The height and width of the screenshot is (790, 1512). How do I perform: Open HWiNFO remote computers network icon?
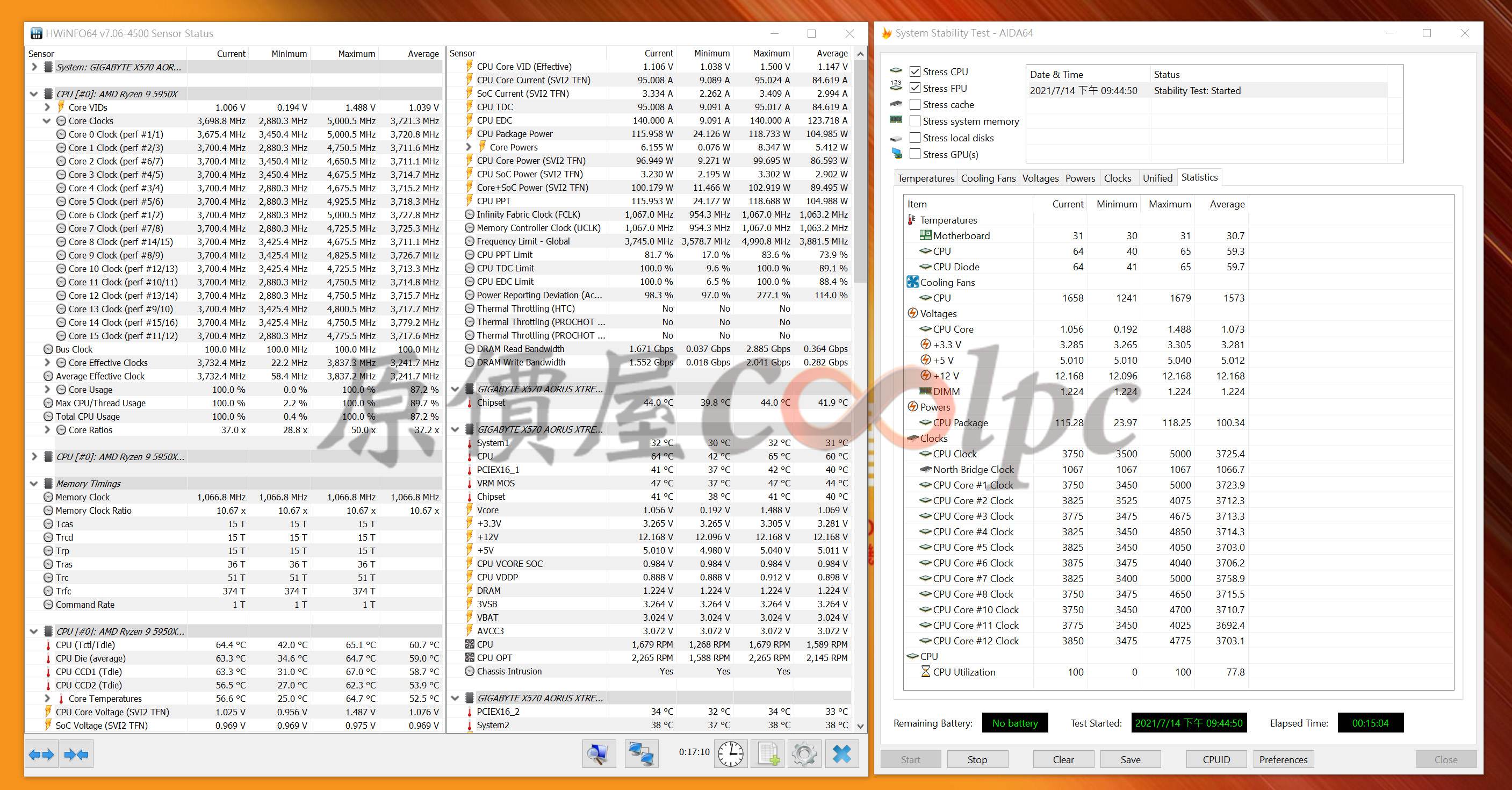(641, 753)
